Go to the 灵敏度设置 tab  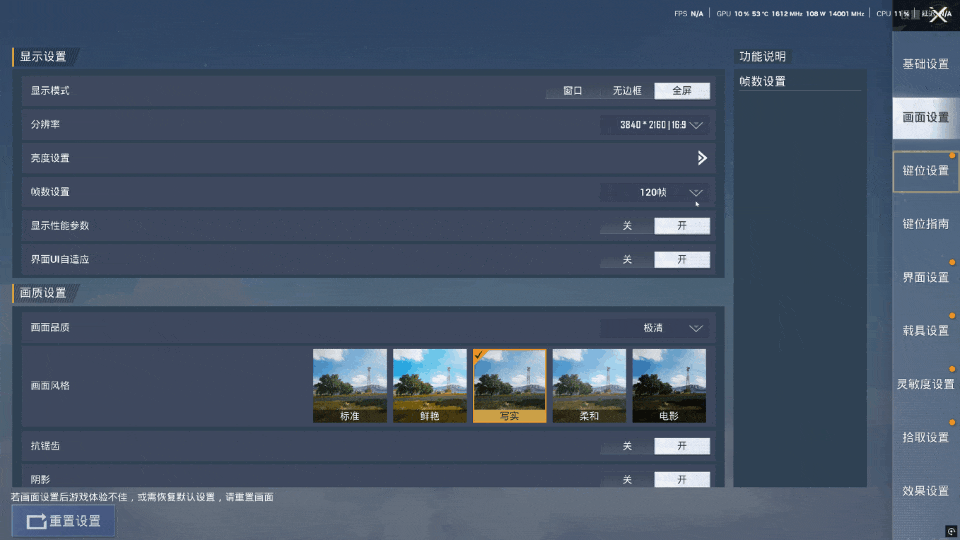925,384
